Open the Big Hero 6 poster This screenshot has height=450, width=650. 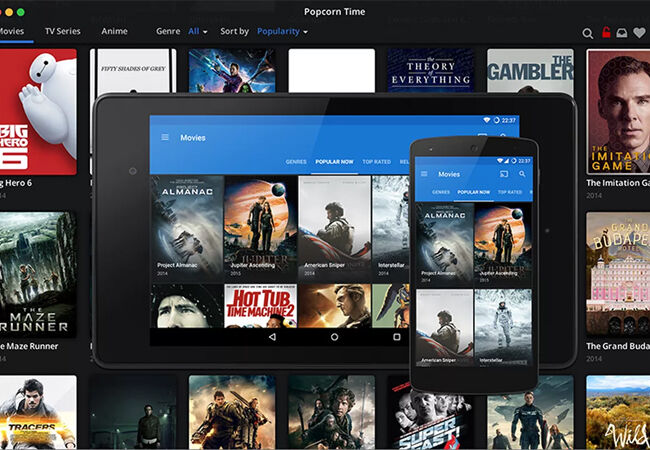[38, 112]
